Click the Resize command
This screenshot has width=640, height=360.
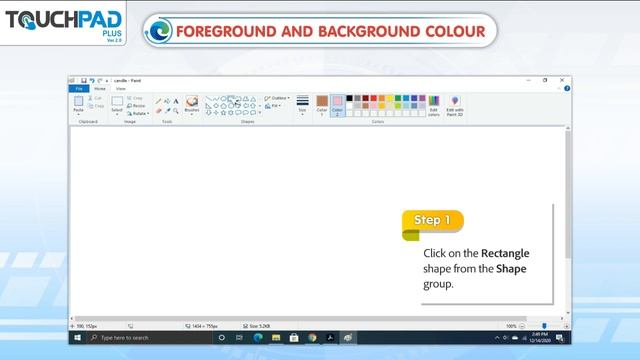point(136,106)
